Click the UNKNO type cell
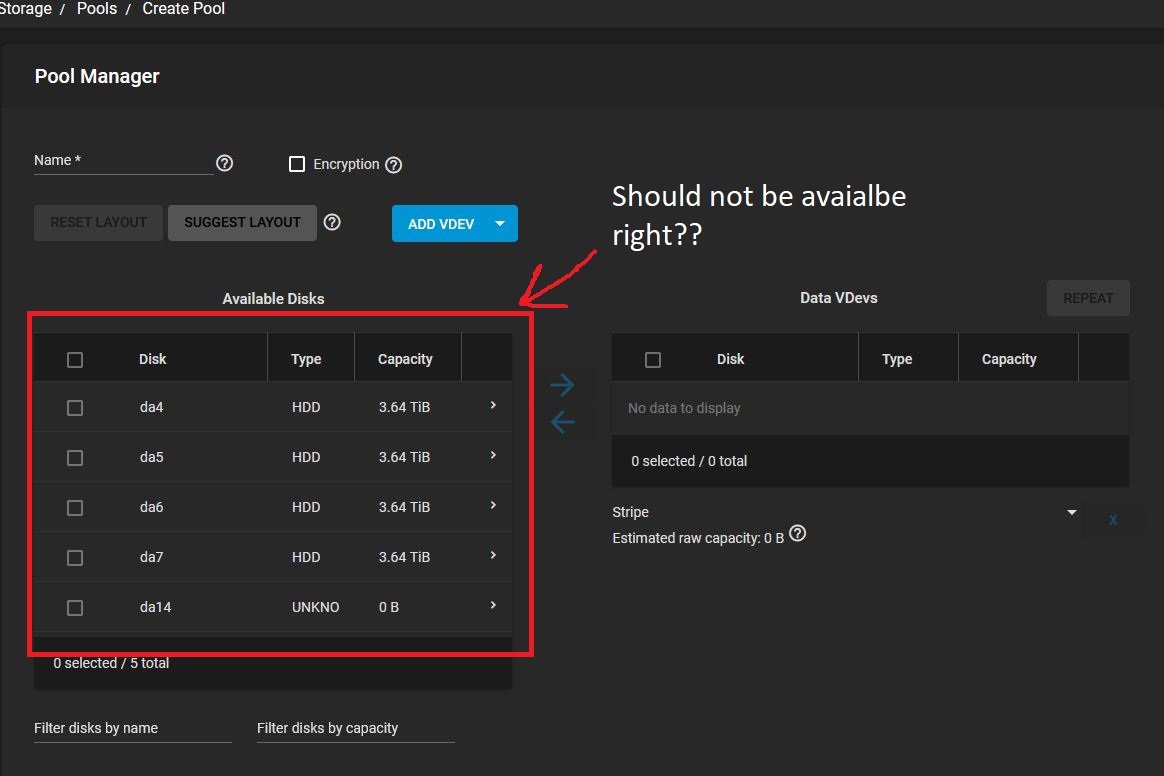 [315, 607]
